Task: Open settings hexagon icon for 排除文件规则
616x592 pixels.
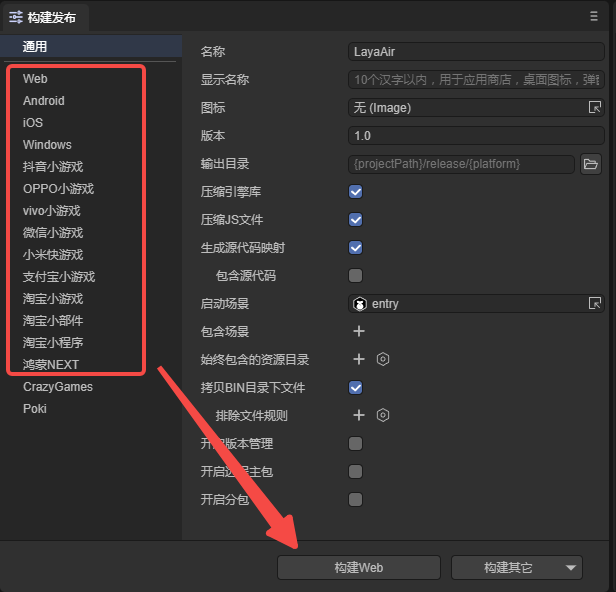Action: click(383, 415)
